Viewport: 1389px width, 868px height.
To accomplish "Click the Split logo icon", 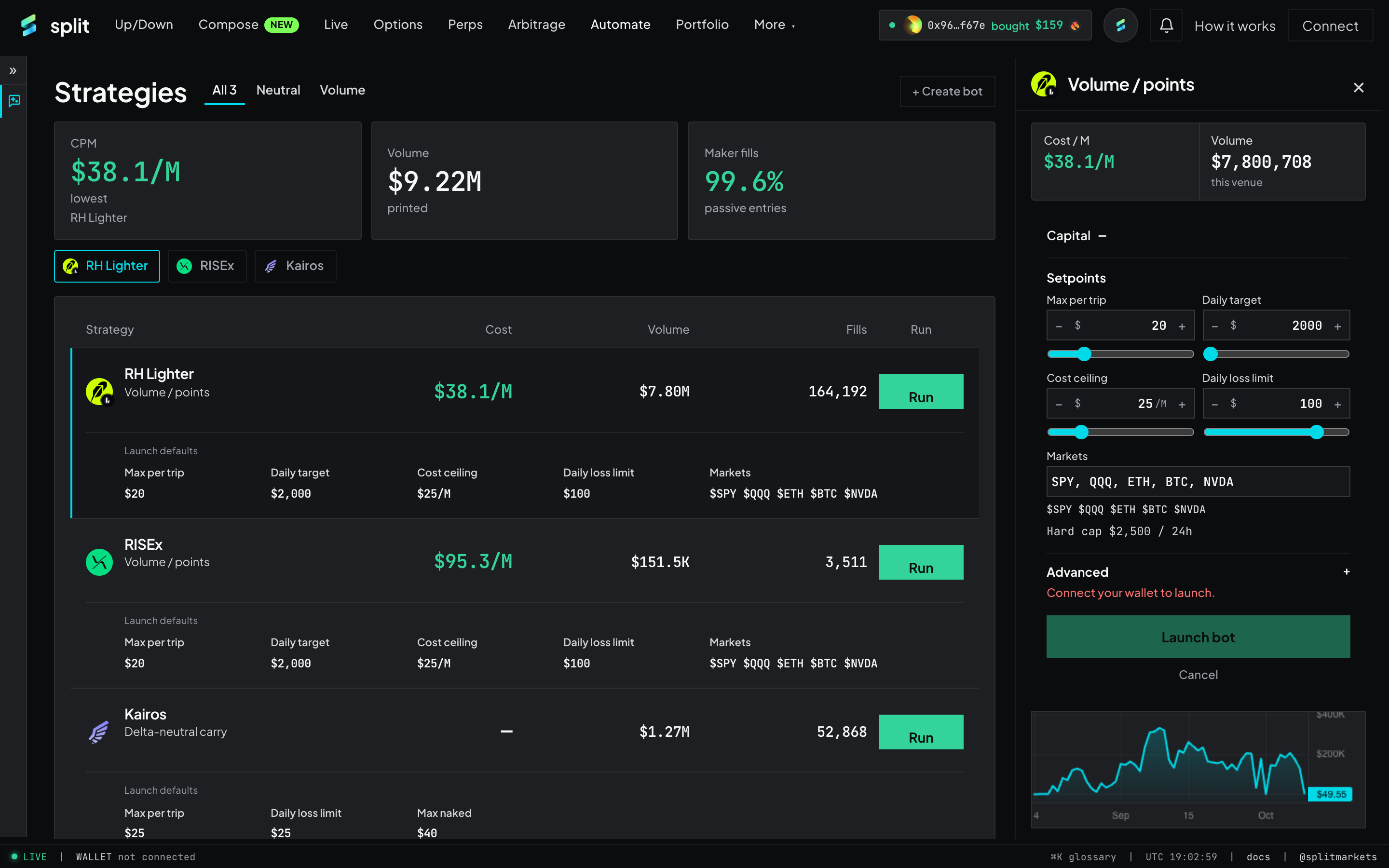I will (x=29, y=25).
